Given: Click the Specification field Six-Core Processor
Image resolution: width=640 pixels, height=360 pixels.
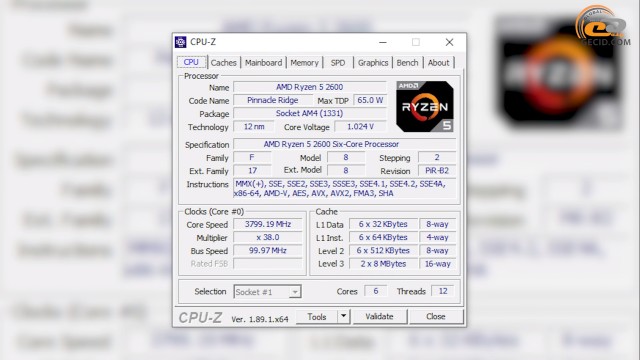Looking at the screenshot, I should [344, 144].
